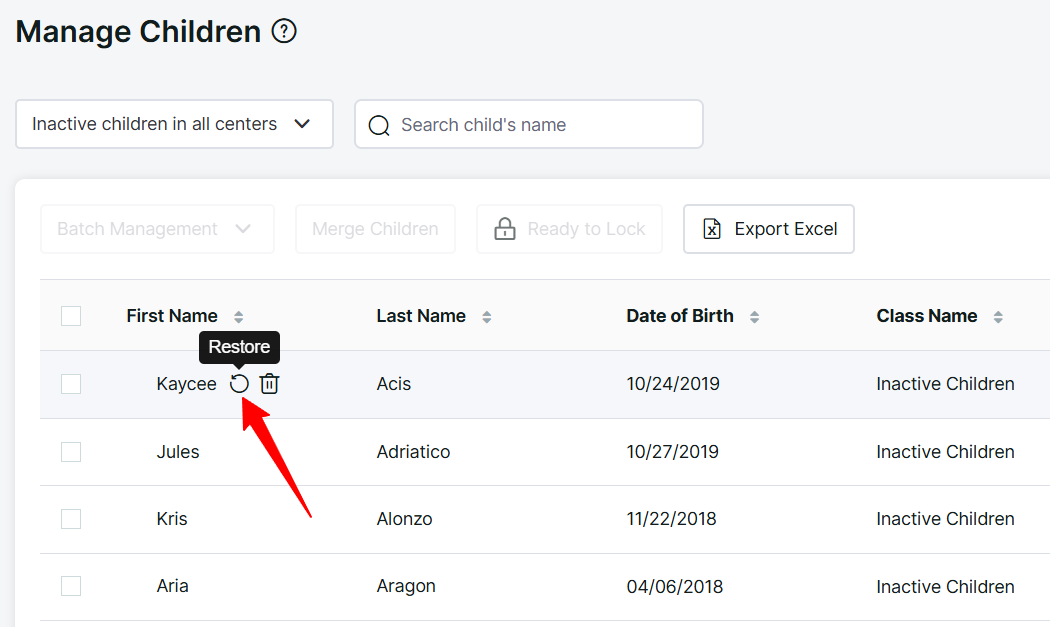Focus the Search child's name field
1050x627 pixels.
coord(540,125)
